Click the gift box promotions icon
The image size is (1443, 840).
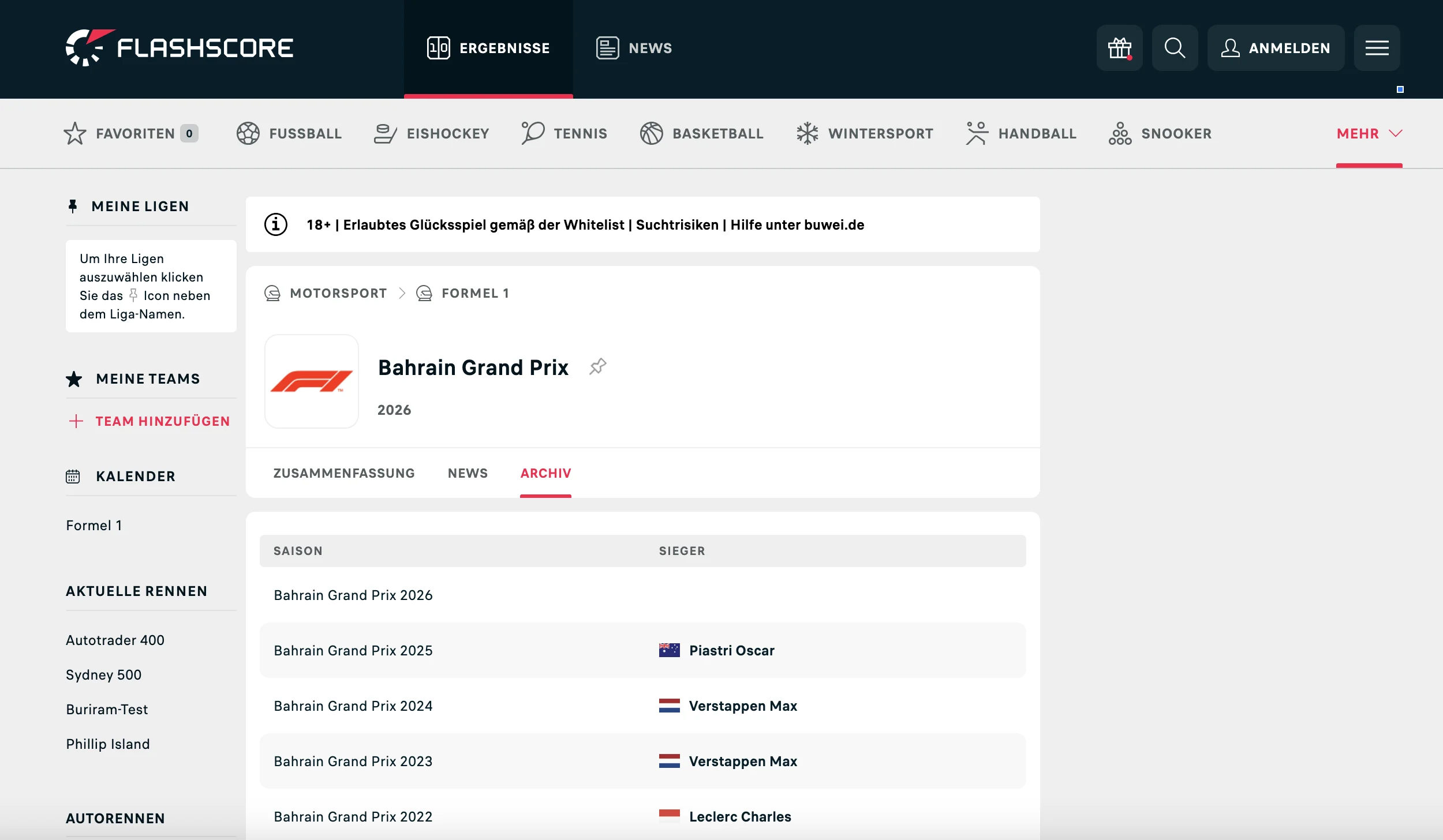(x=1119, y=48)
